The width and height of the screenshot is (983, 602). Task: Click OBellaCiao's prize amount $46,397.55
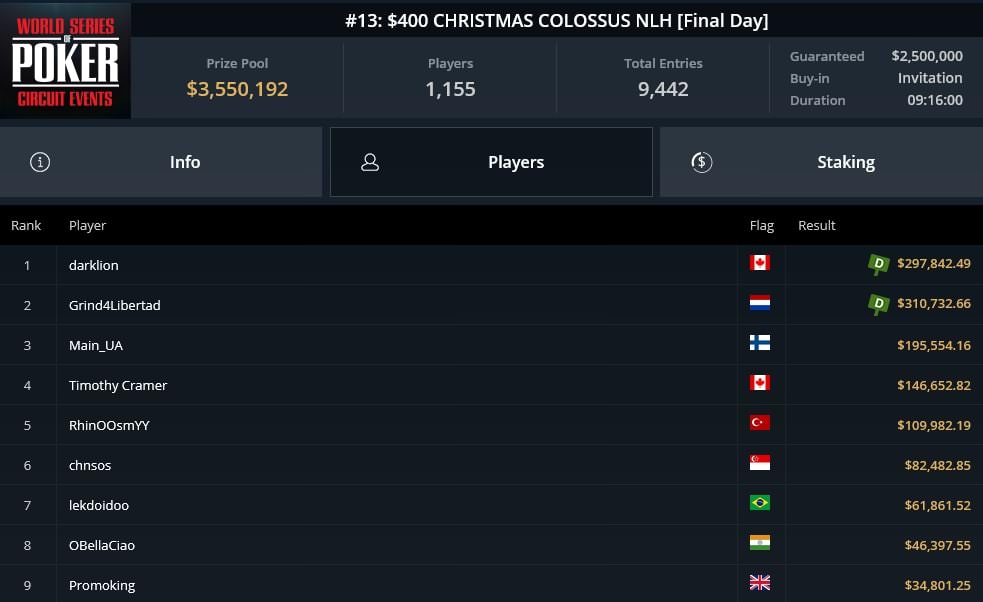(x=937, y=546)
